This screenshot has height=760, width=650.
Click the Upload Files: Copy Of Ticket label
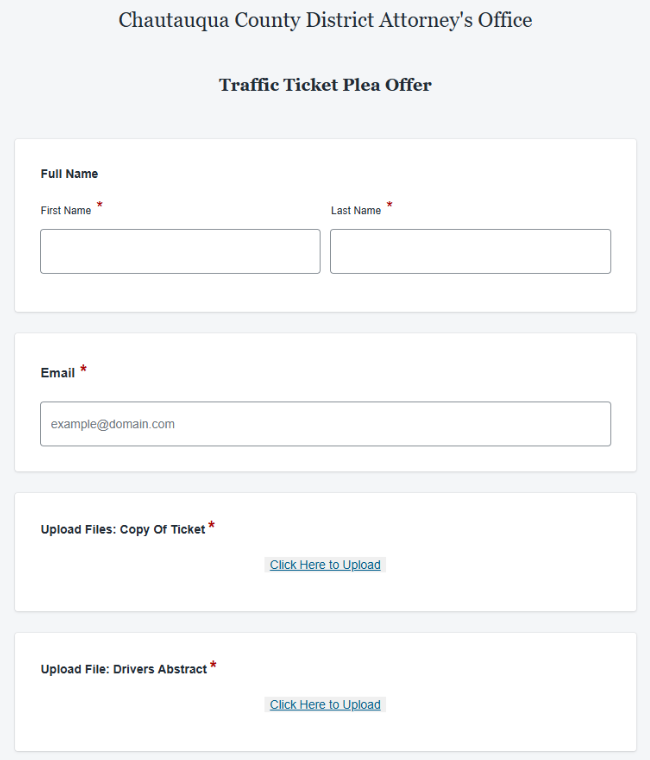pos(123,529)
